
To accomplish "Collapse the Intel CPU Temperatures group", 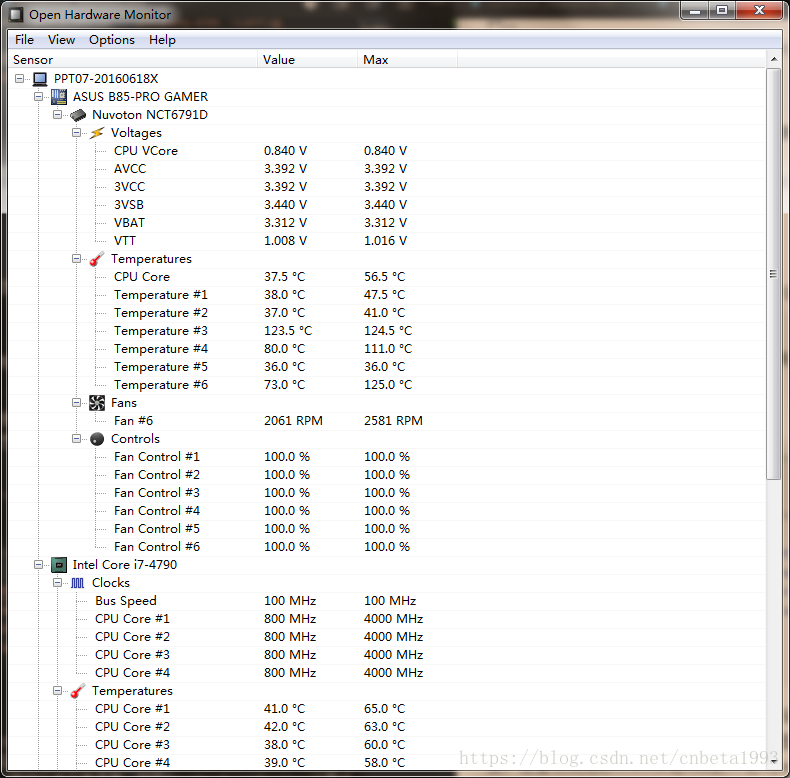I will pos(57,691).
